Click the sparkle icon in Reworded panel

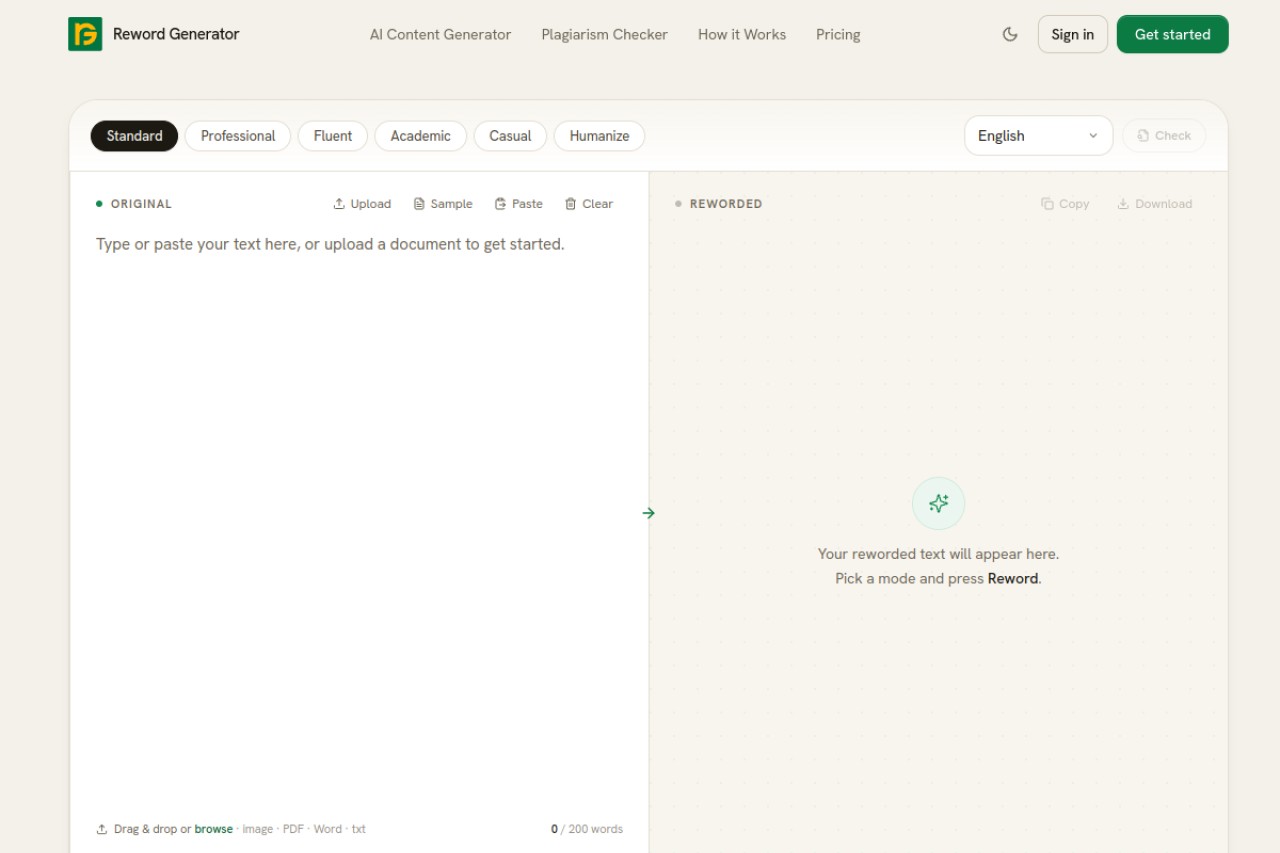click(x=938, y=503)
